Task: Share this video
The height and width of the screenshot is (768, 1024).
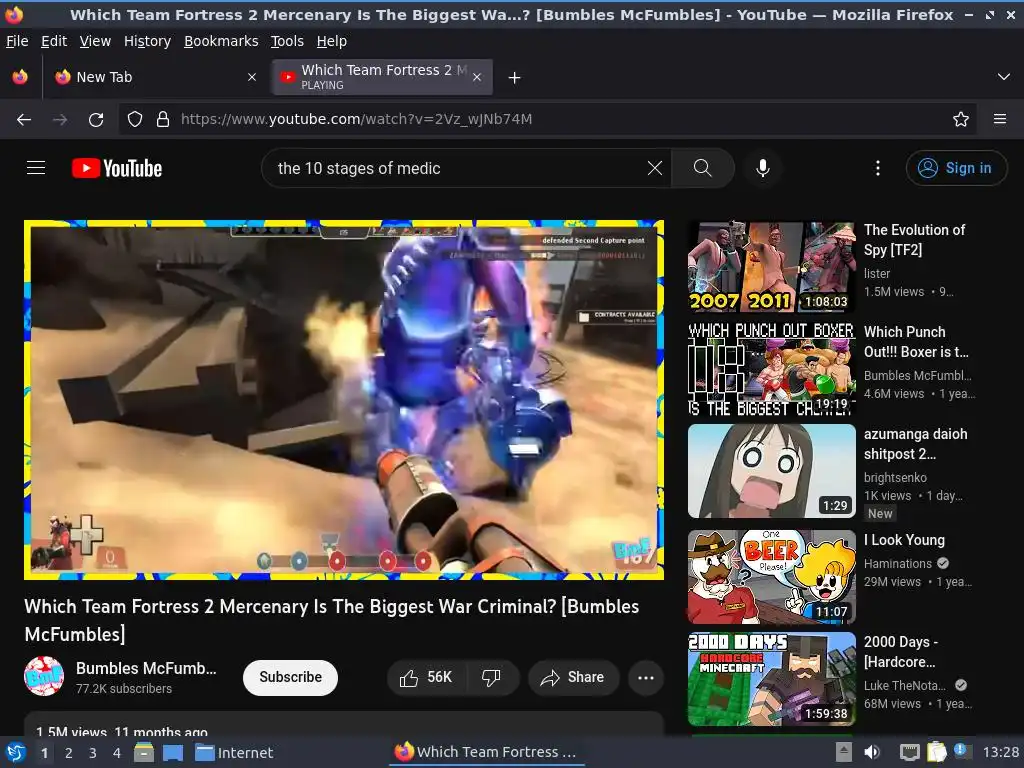Action: tap(572, 677)
